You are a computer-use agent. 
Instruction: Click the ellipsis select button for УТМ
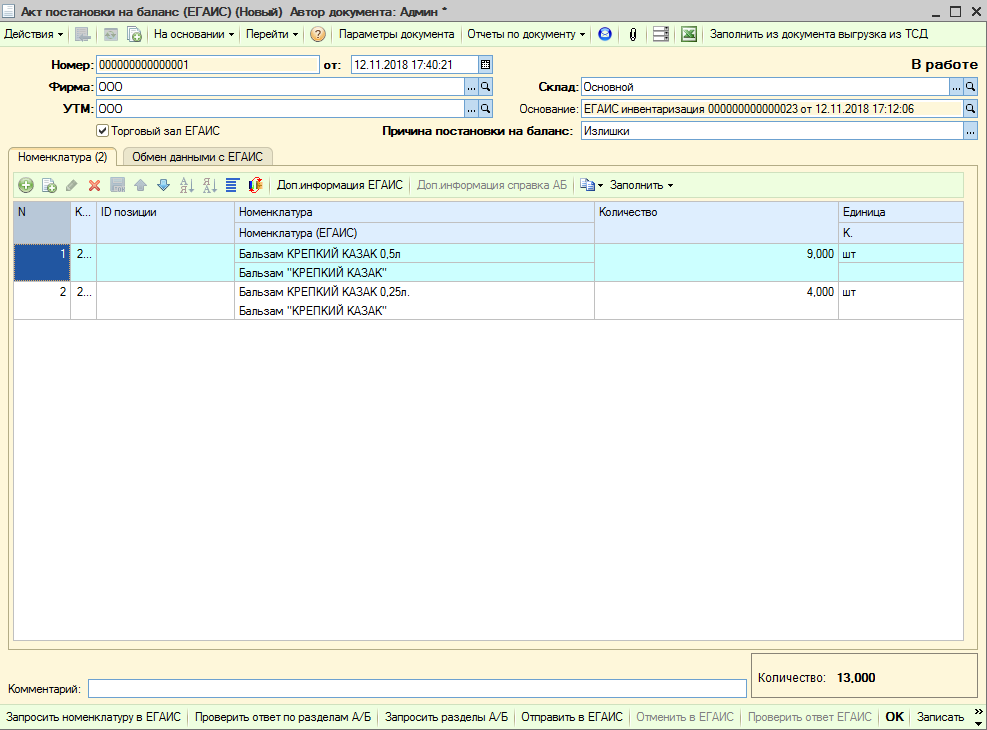(x=471, y=109)
